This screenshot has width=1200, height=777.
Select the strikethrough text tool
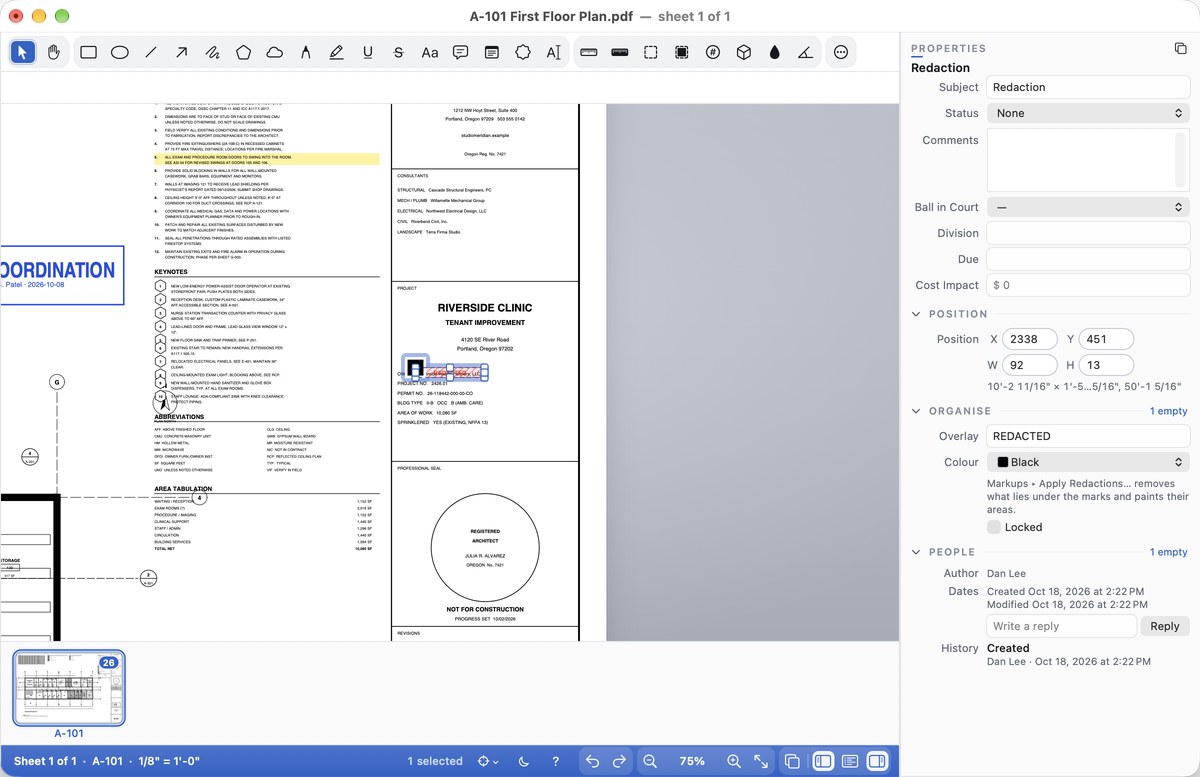click(399, 52)
